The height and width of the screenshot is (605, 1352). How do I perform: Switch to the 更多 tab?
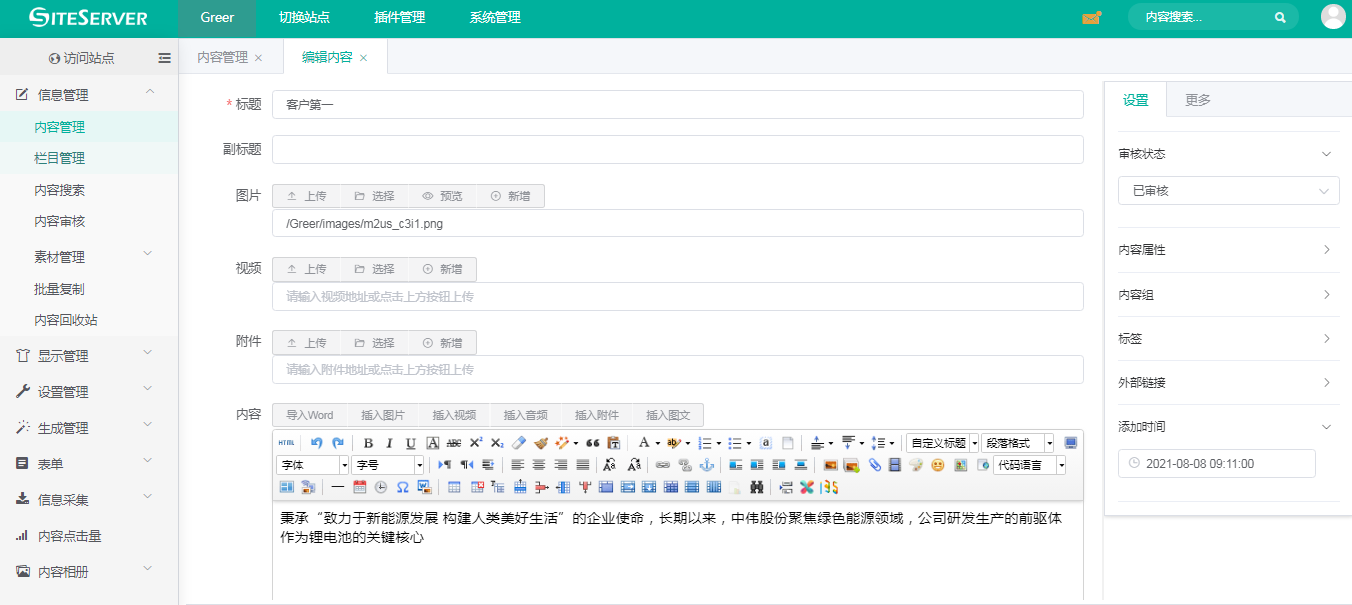pos(1198,100)
